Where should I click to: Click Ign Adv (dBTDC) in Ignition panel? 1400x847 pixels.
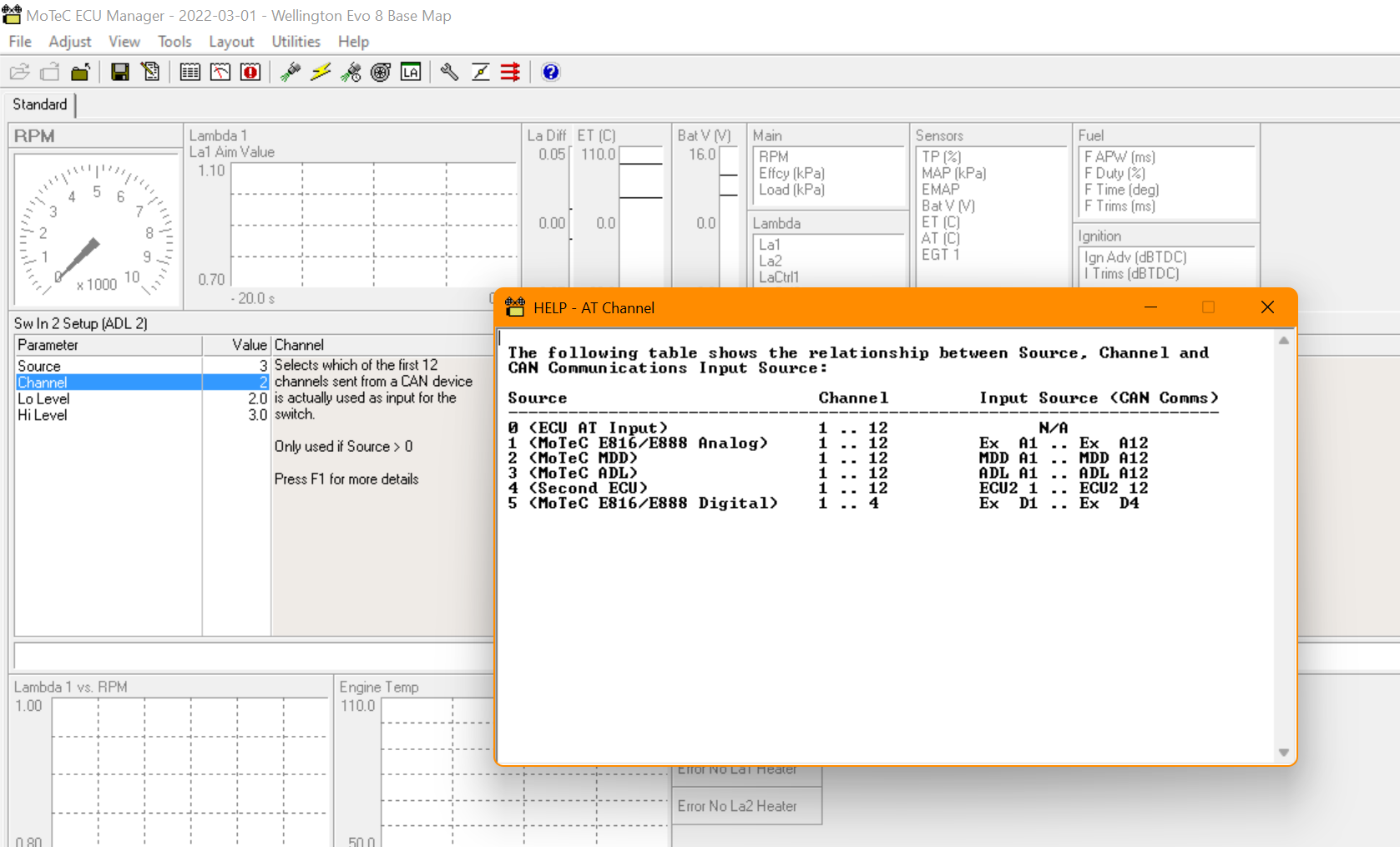[x=1135, y=257]
